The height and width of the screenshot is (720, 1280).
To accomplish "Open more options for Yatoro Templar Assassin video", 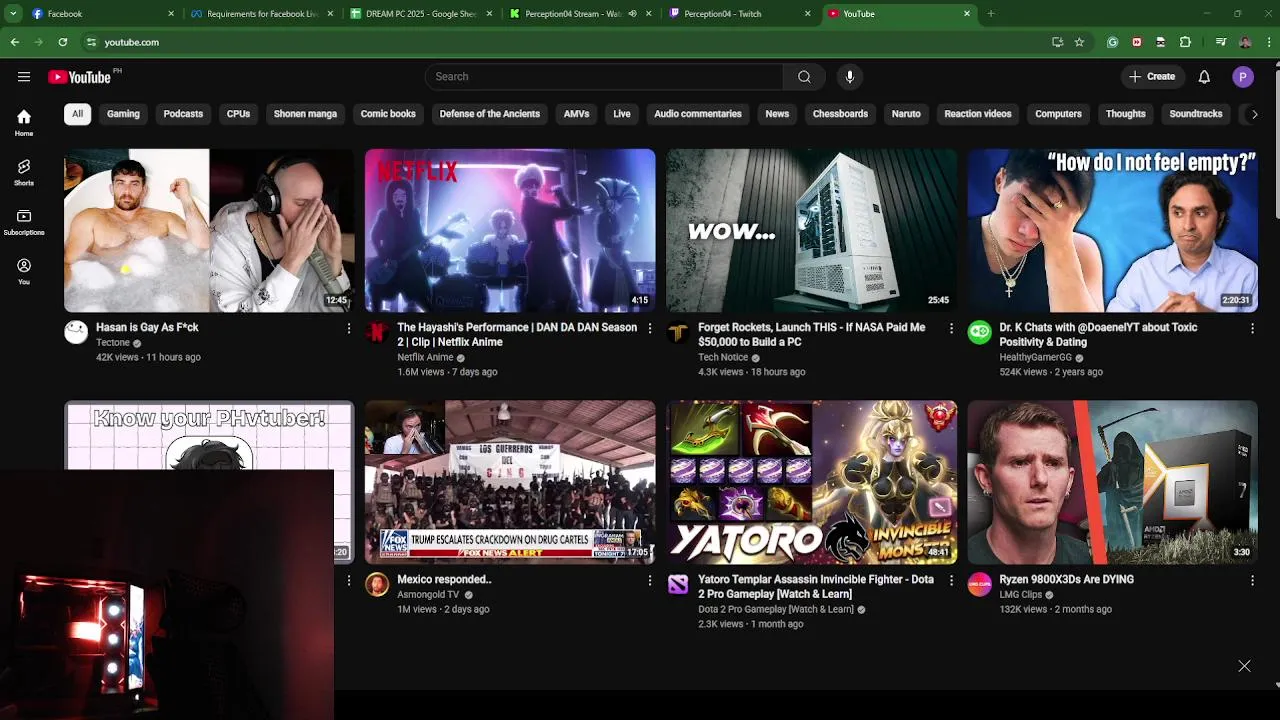I will (x=951, y=580).
